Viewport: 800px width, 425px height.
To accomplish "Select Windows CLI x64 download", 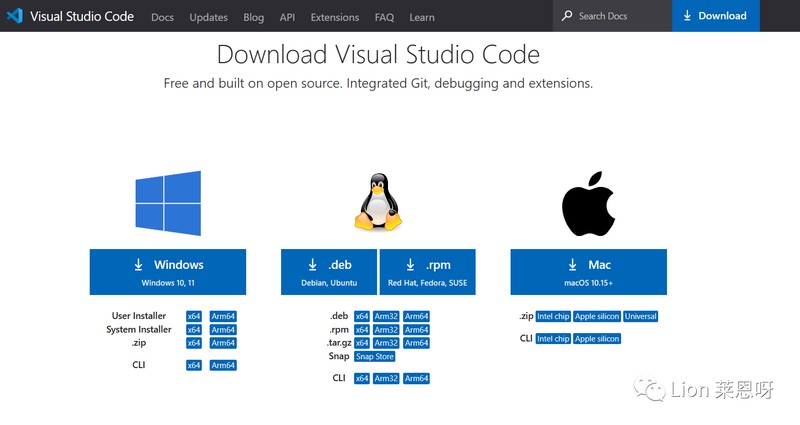I will point(194,365).
